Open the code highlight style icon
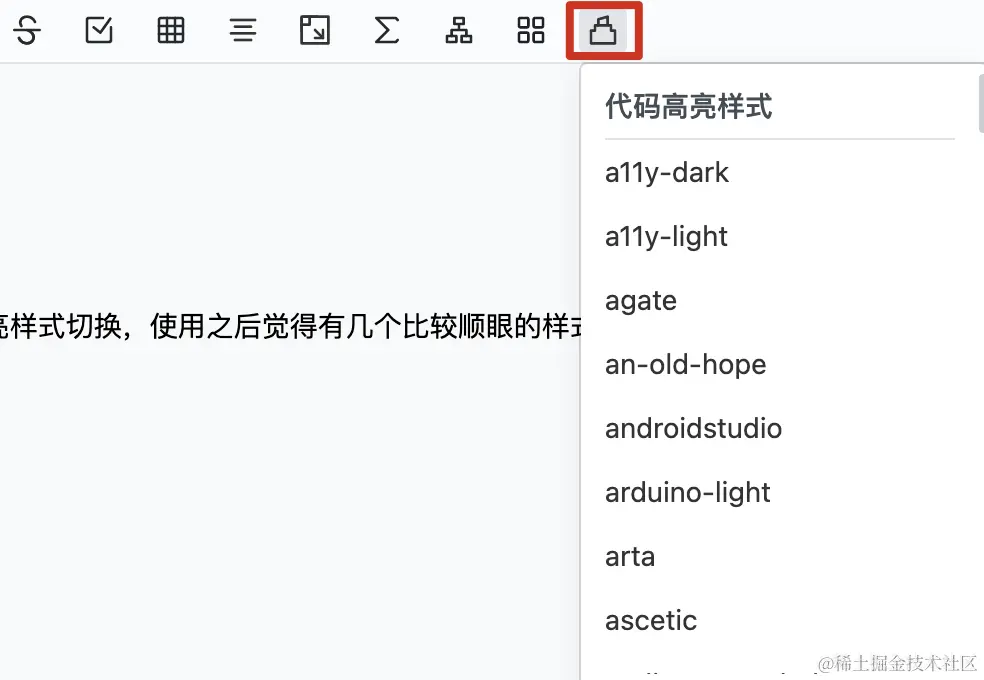The image size is (984, 680). [603, 30]
